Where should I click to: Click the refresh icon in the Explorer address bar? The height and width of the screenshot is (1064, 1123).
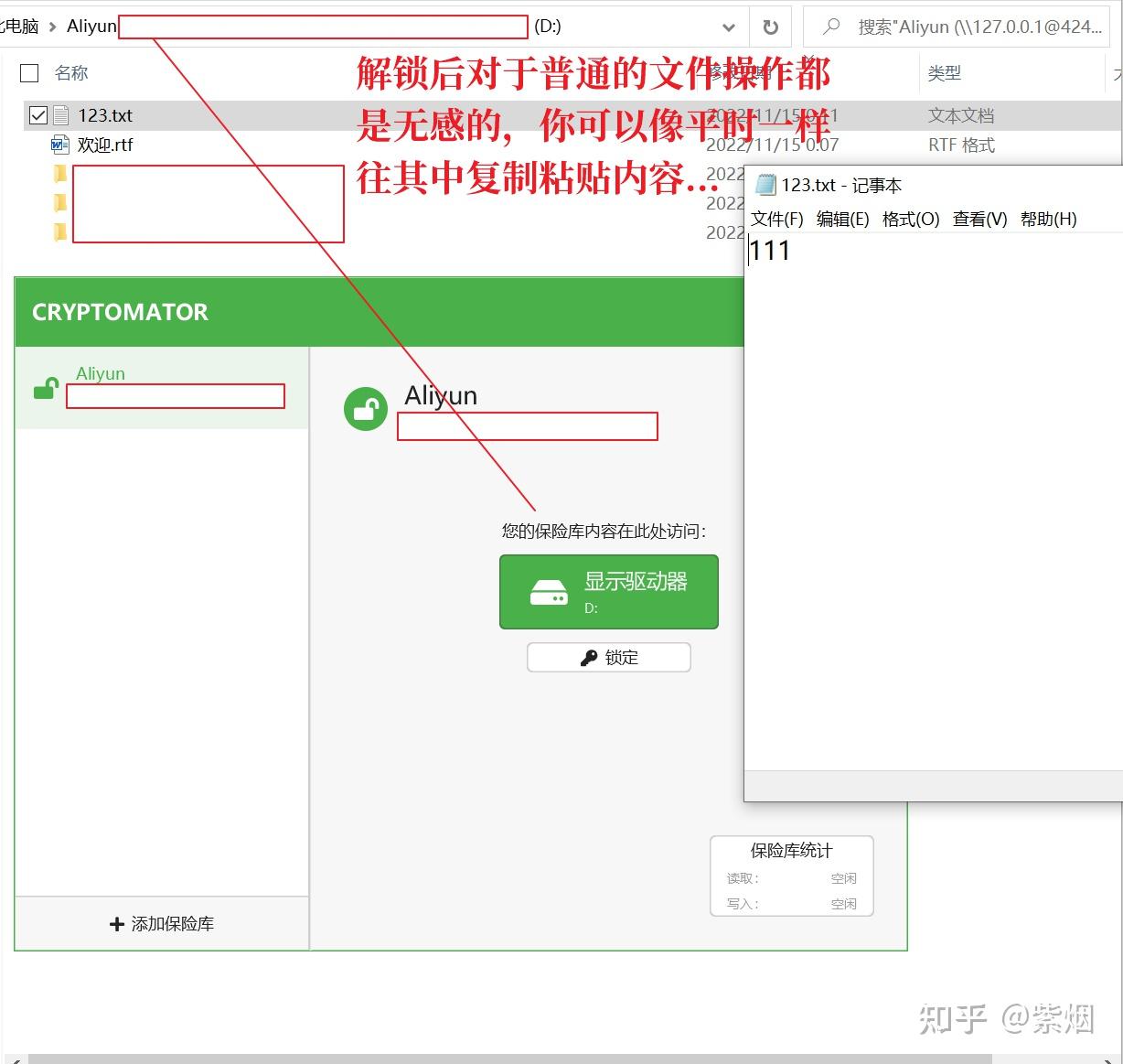[x=771, y=27]
